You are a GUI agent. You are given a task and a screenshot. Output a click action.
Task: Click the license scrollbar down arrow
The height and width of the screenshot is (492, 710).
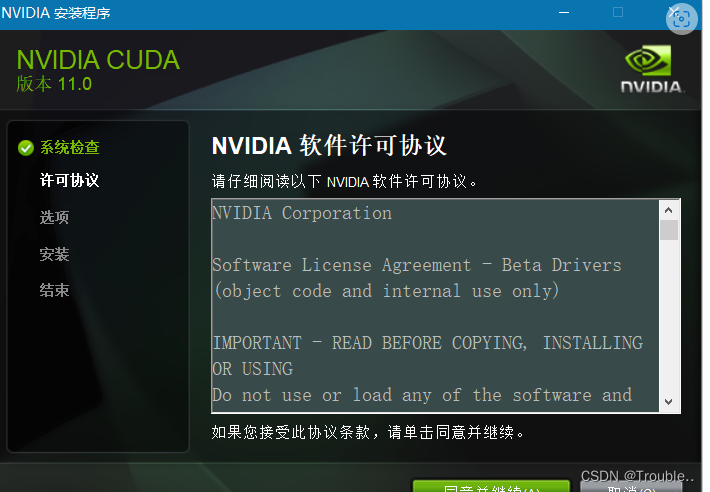pos(669,401)
